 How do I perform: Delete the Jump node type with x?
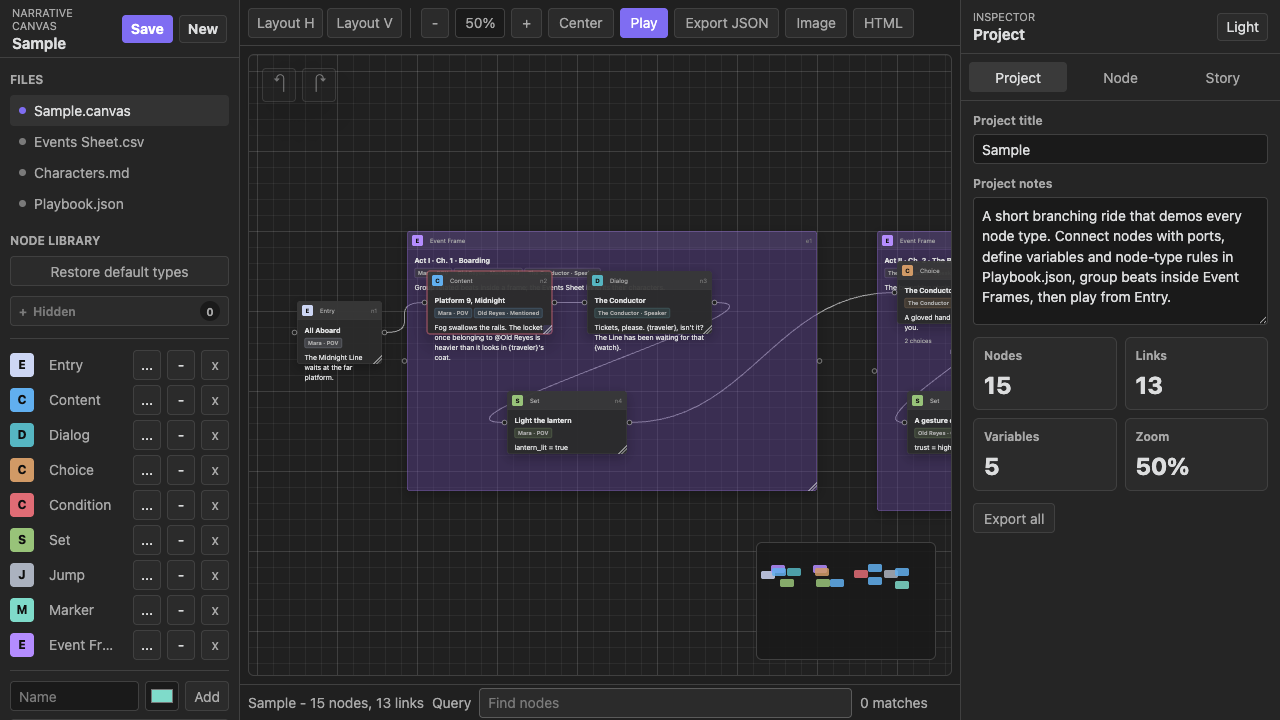215,575
